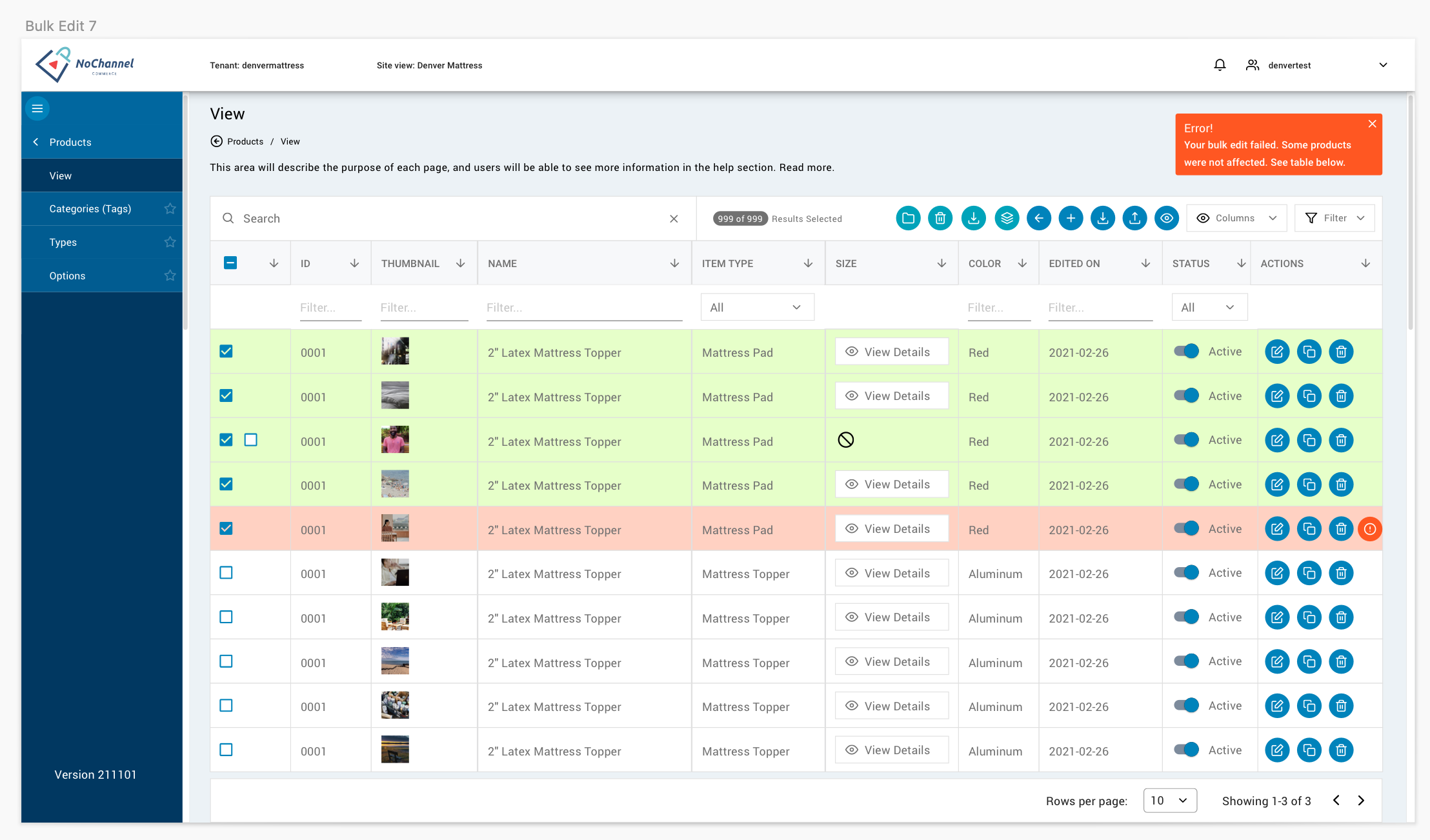Select Options in the sidebar menu

point(67,275)
